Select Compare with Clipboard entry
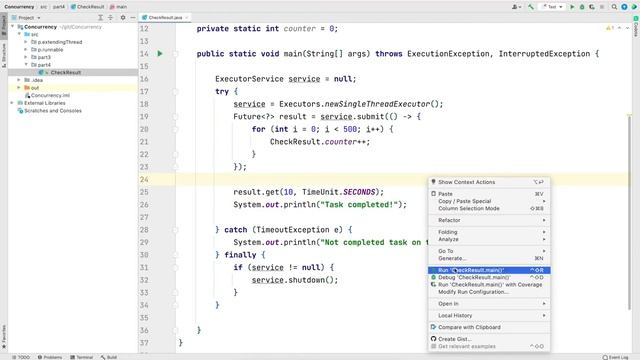Viewport: 640px width, 360px height. [x=489, y=327]
